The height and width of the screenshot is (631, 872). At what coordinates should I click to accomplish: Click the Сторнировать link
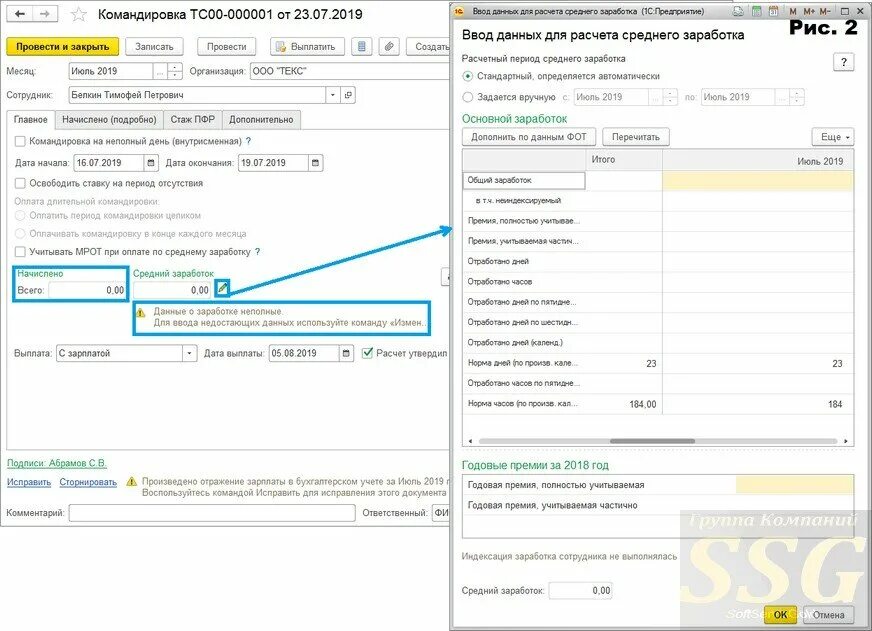pyautogui.click(x=88, y=483)
